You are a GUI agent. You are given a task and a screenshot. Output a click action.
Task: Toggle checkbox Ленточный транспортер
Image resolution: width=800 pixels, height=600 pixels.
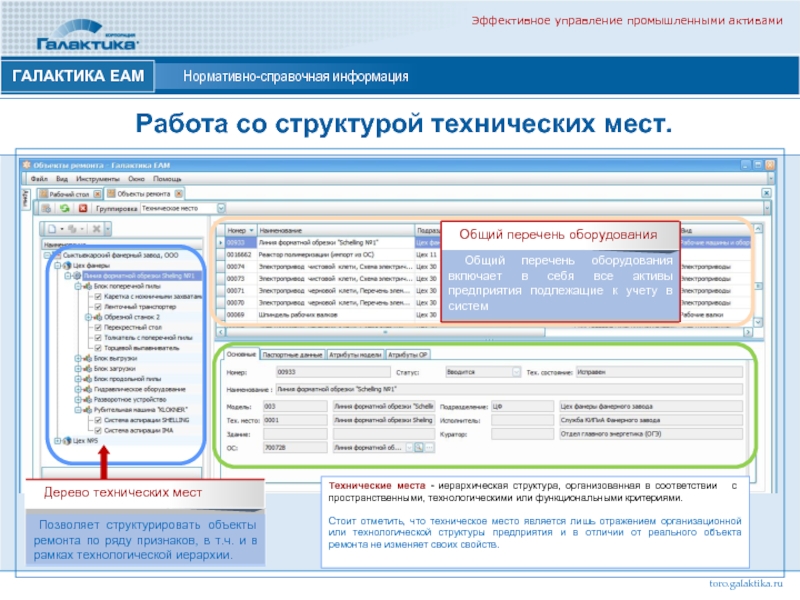(x=98, y=307)
